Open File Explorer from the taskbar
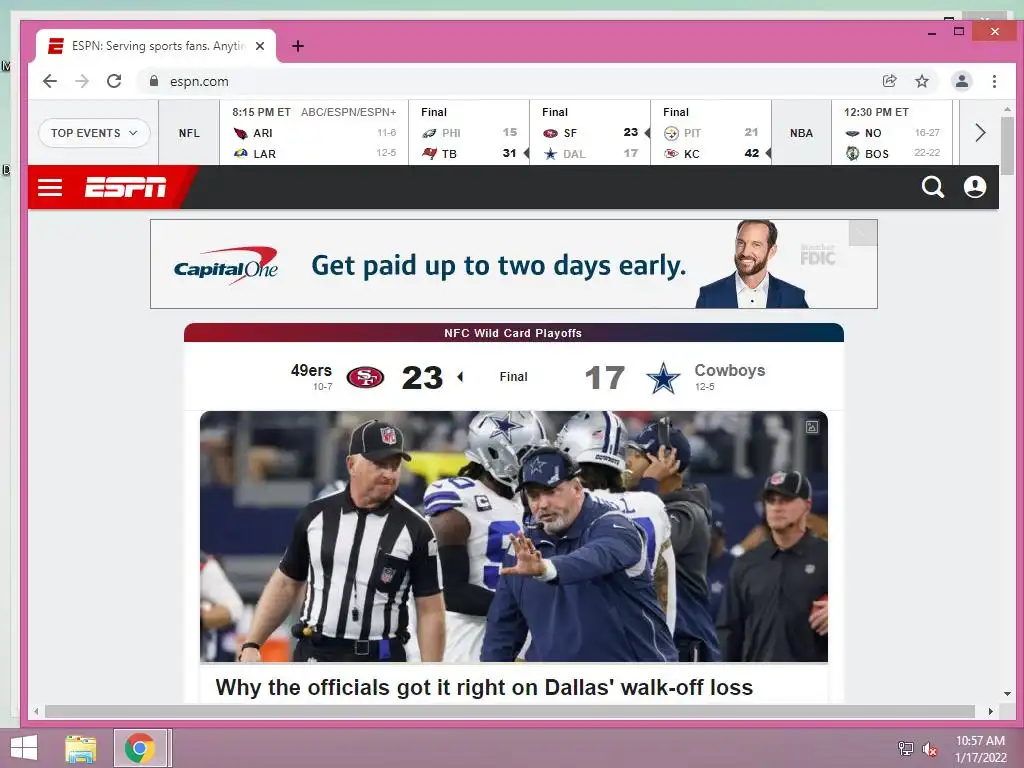This screenshot has width=1024, height=768. coord(81,748)
